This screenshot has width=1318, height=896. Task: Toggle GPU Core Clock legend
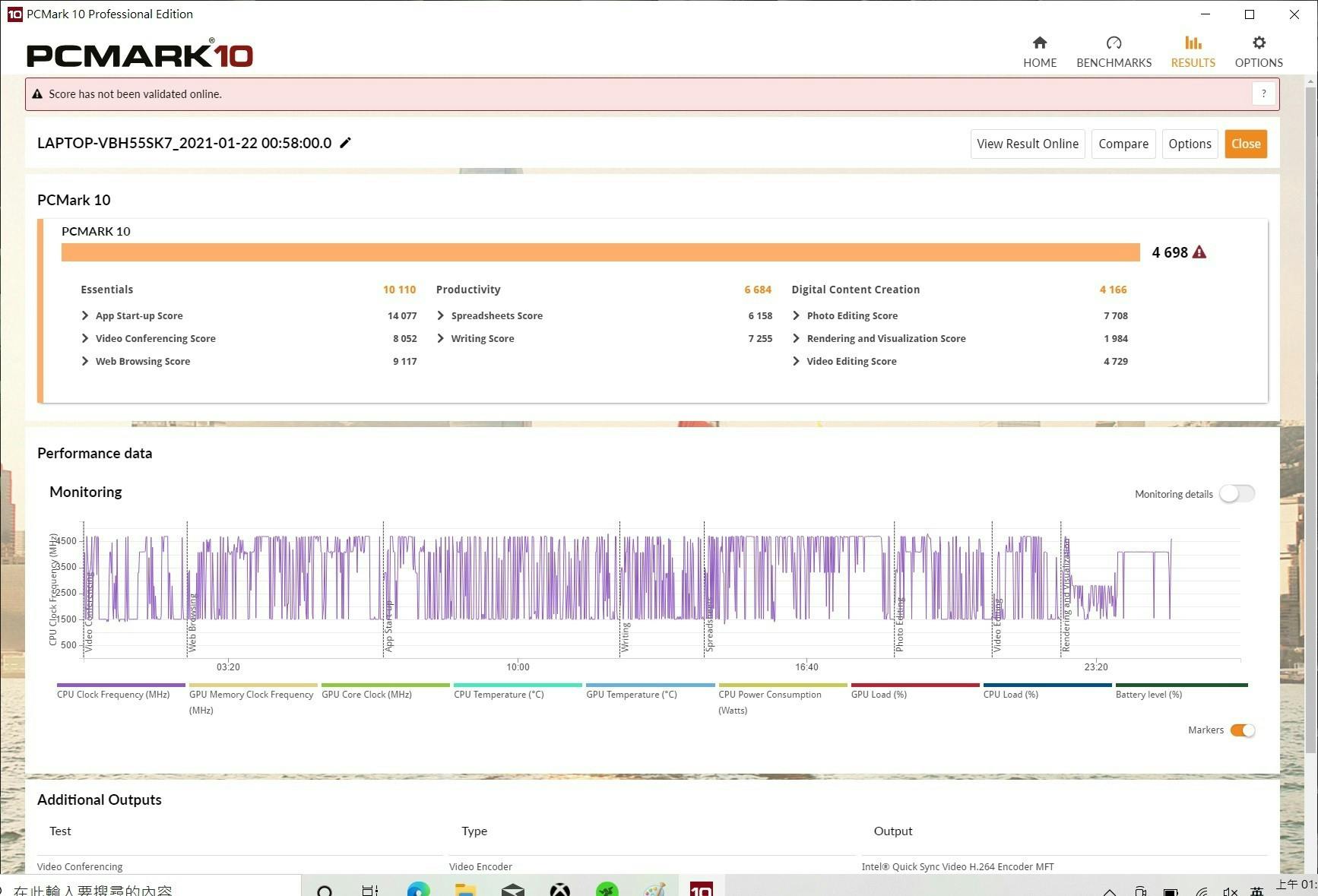385,691
